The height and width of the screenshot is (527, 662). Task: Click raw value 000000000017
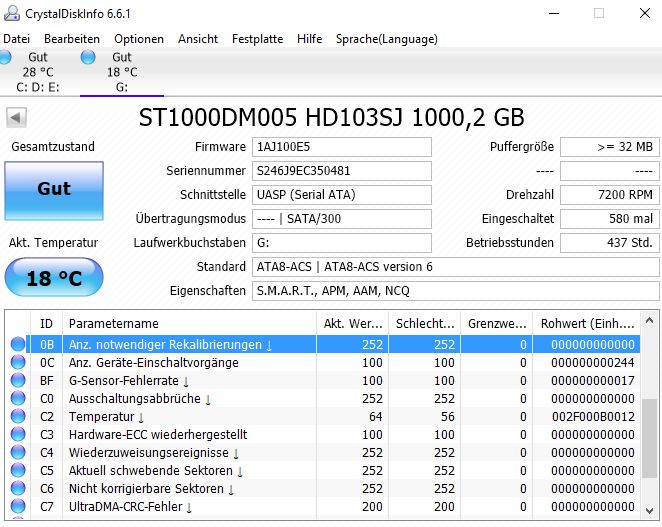pos(593,381)
